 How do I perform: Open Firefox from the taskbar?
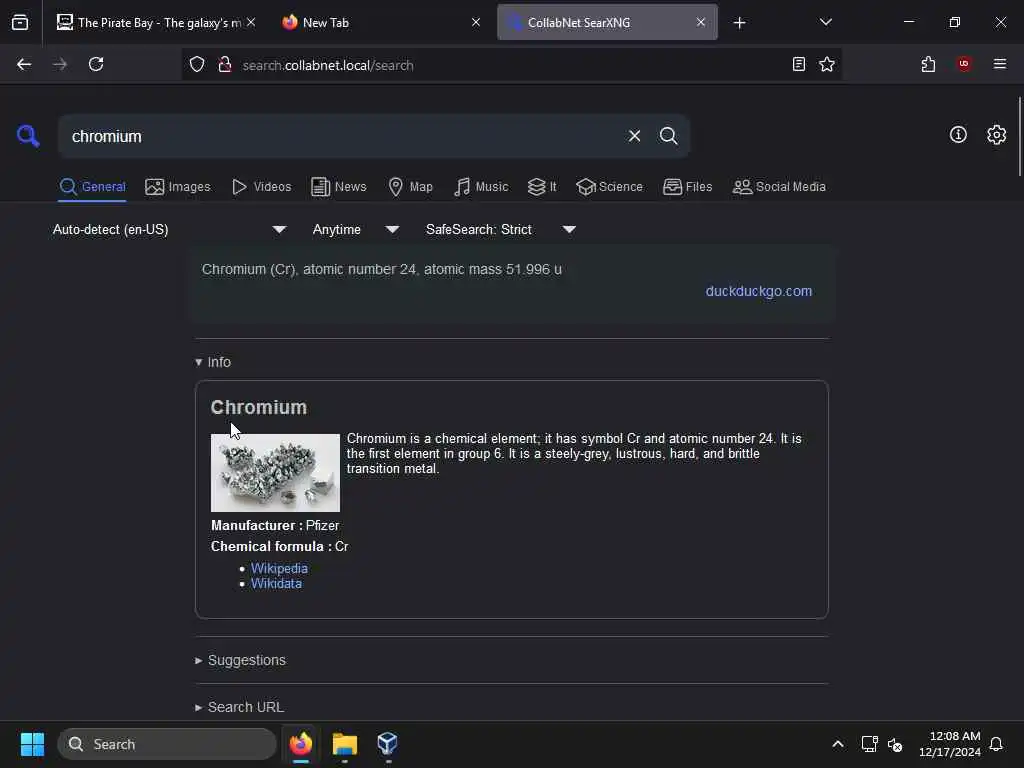pos(300,744)
